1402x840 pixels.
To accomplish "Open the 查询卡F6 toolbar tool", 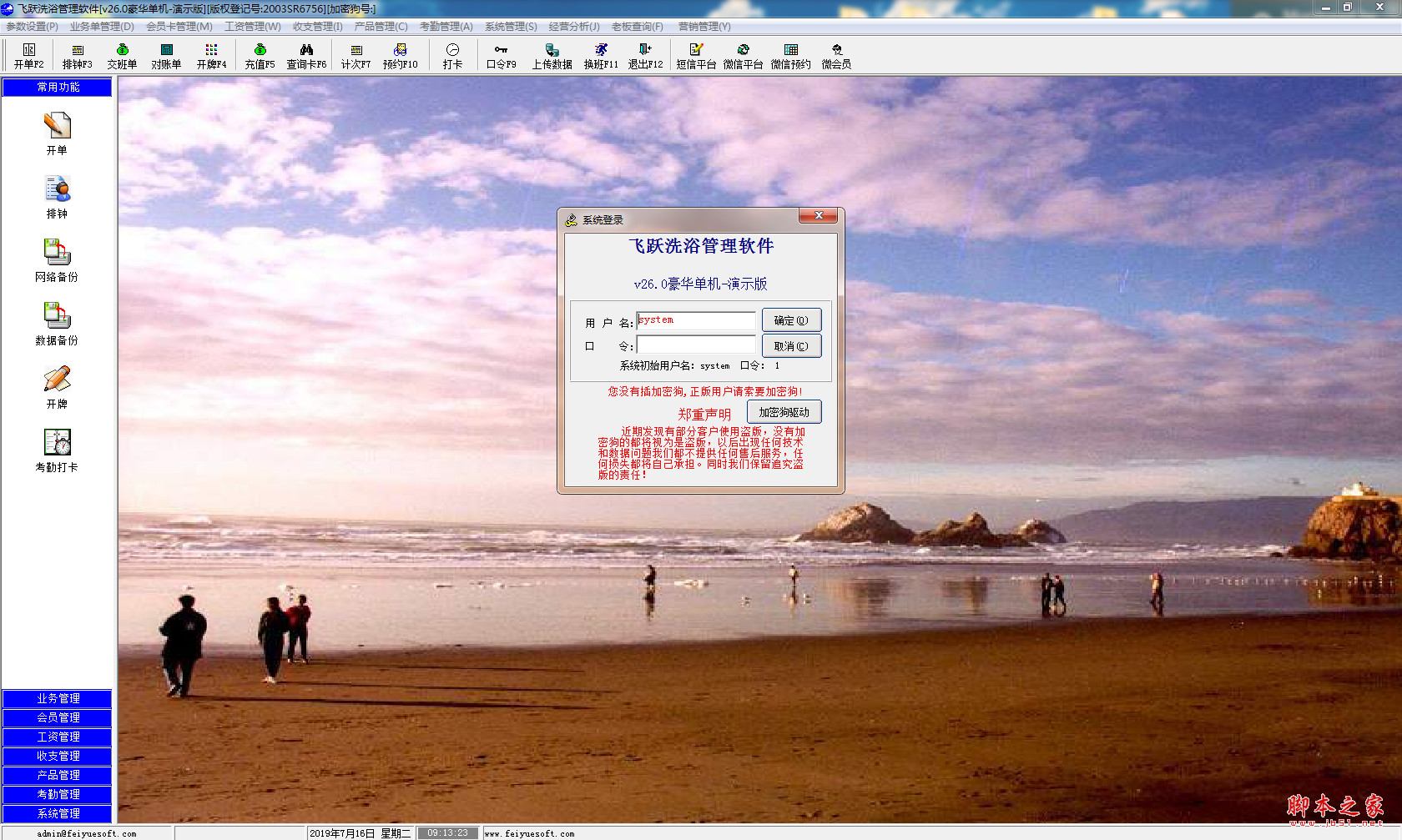I will [306, 56].
